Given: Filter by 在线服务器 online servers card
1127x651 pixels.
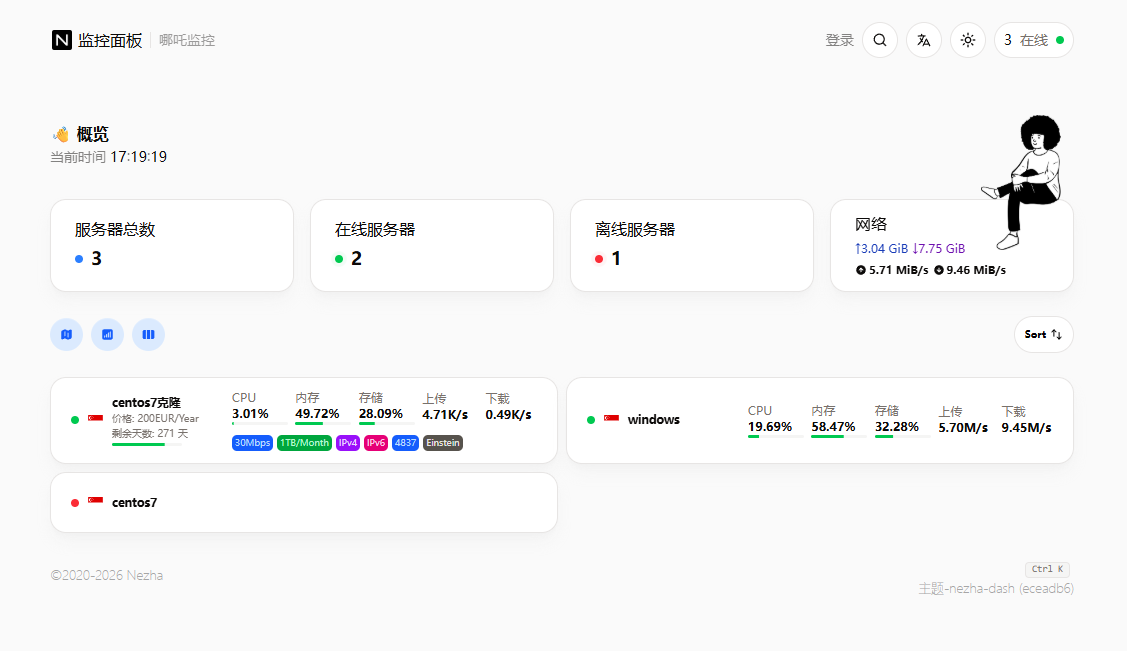Looking at the screenshot, I should pos(432,245).
